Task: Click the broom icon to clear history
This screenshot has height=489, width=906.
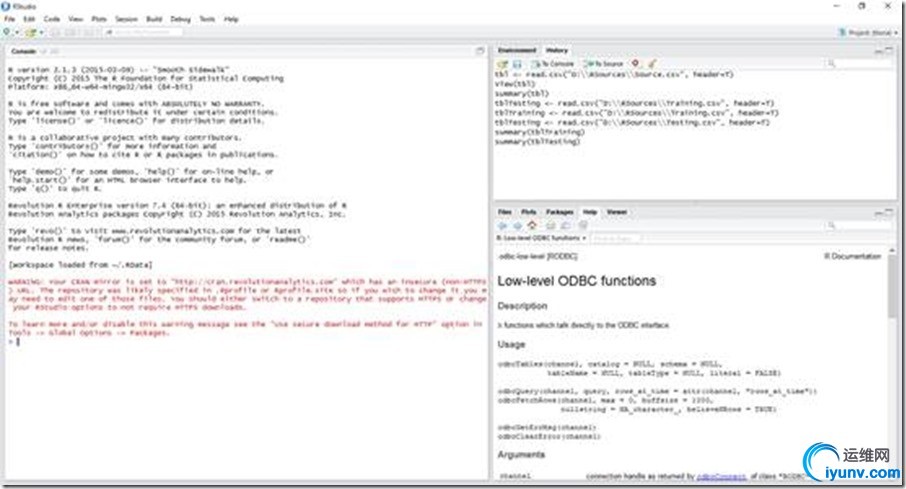Action: click(652, 63)
